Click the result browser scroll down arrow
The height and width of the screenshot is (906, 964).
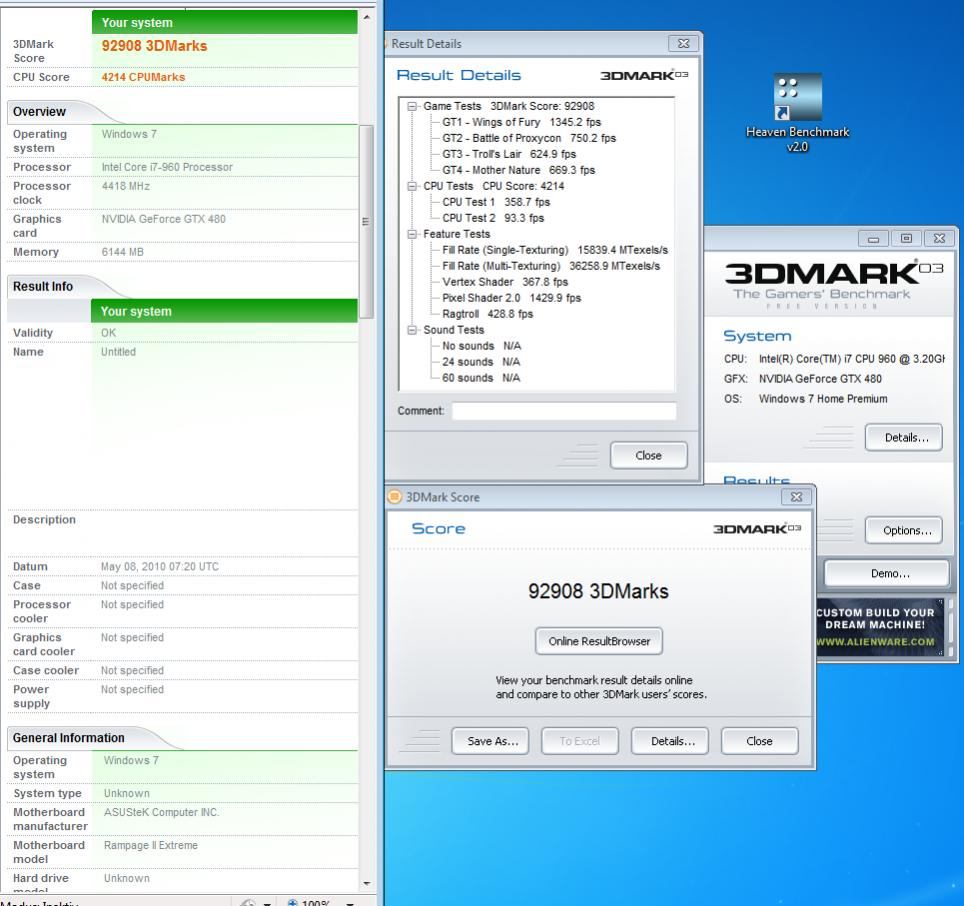(x=366, y=884)
